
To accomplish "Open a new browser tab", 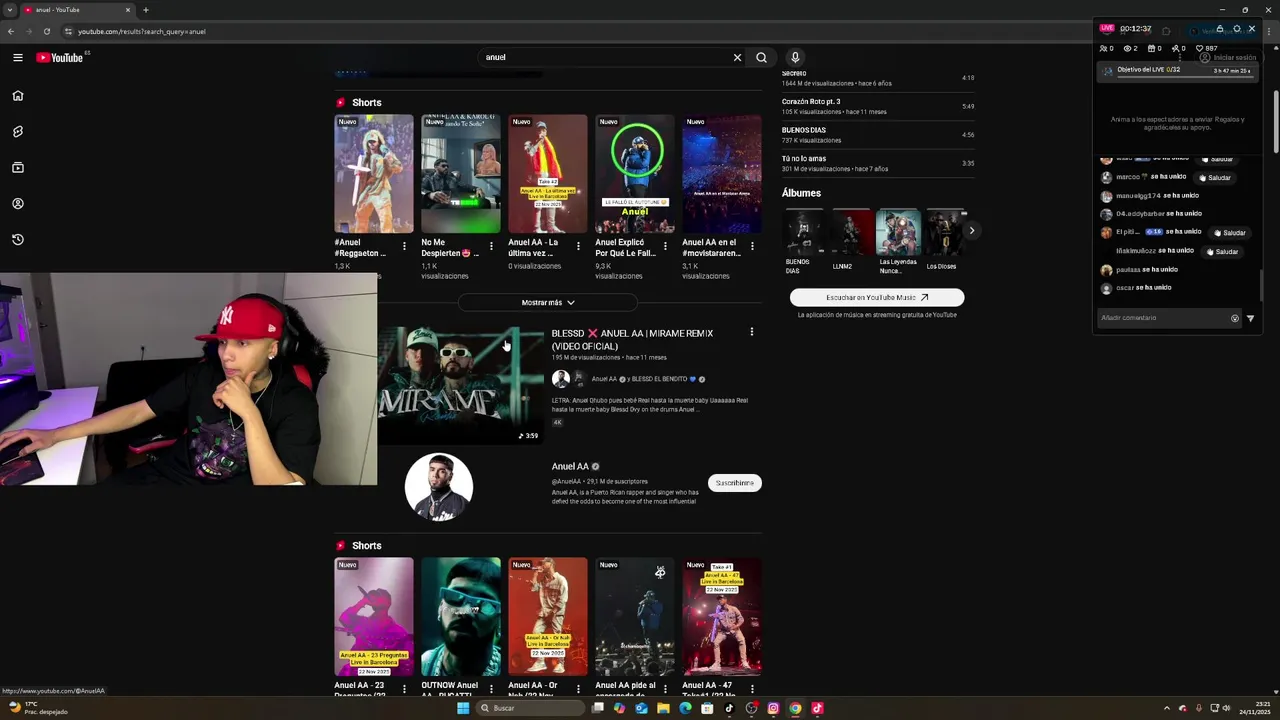I will (x=146, y=10).
